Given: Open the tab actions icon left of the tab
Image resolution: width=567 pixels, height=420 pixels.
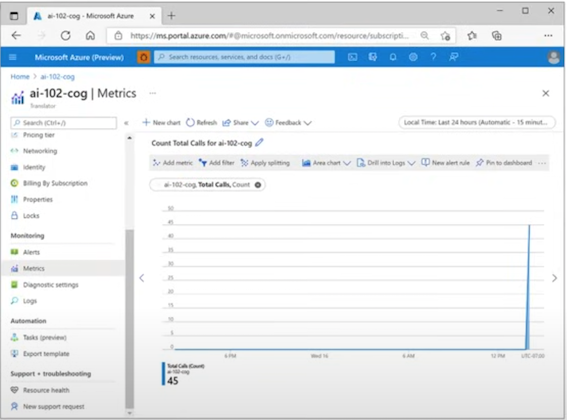Looking at the screenshot, I should [14, 16].
